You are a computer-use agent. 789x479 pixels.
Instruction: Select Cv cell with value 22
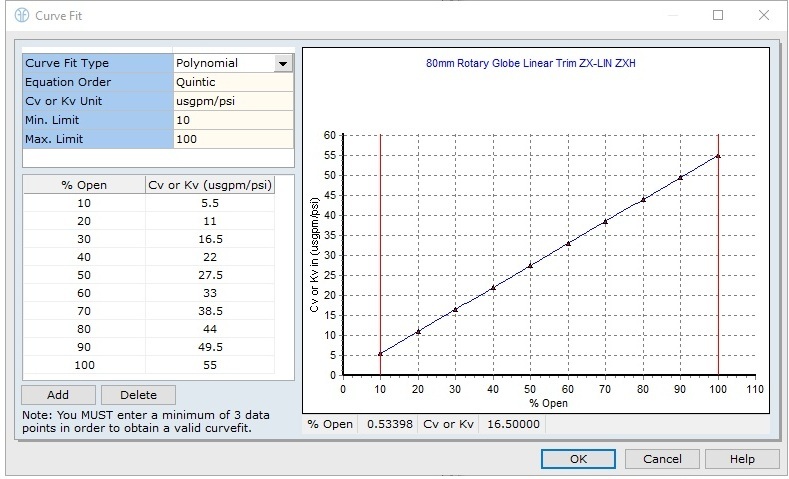tap(210, 257)
